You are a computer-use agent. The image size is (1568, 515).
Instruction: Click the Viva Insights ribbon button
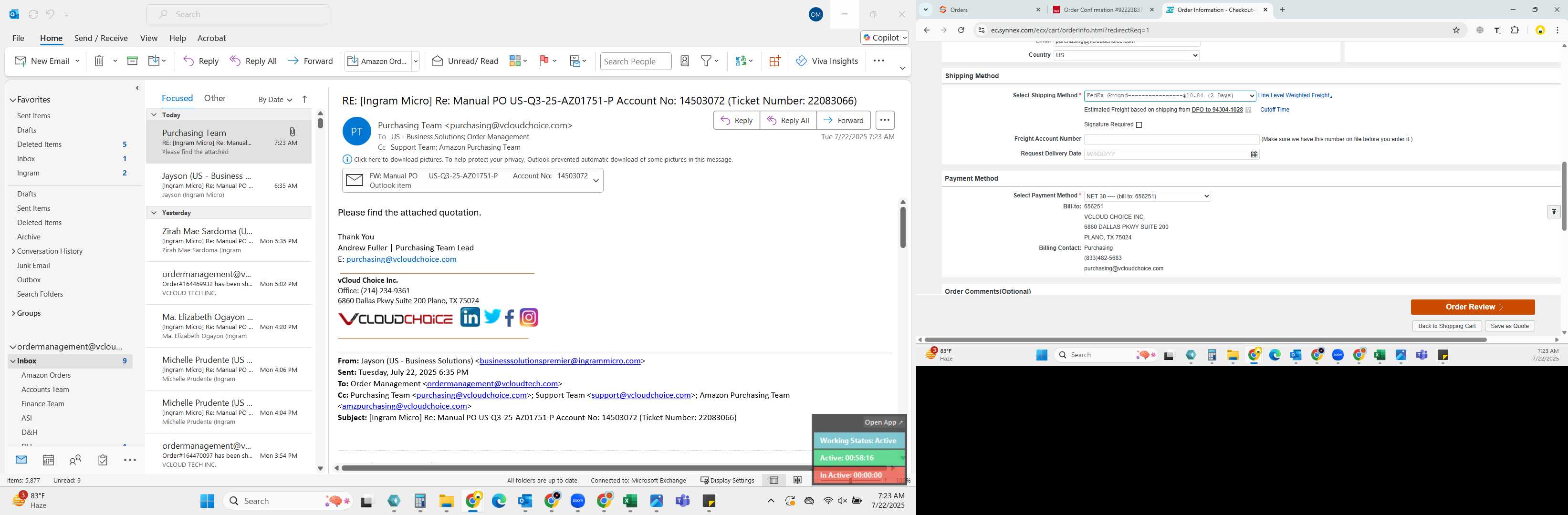pos(826,61)
